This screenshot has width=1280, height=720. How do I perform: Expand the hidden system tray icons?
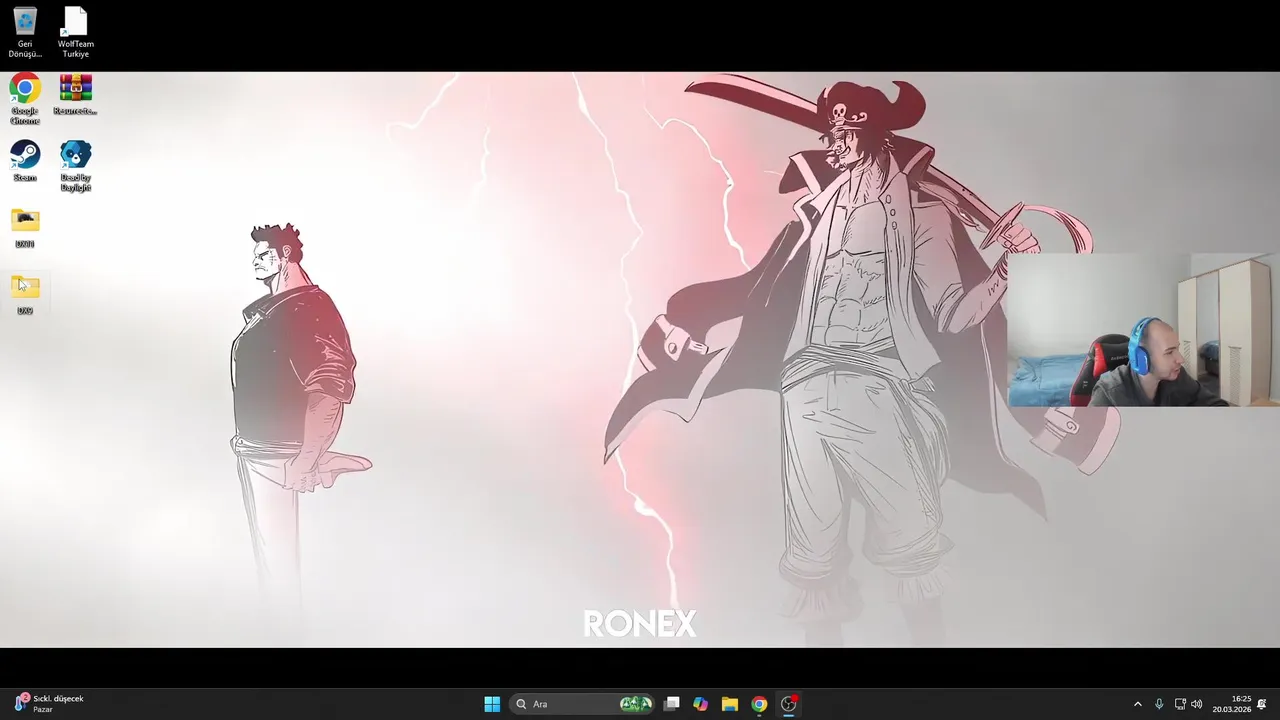[x=1137, y=704]
